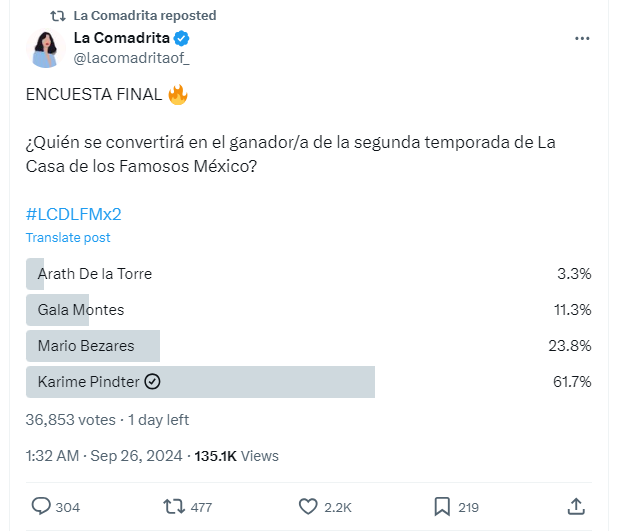Click the share upload icon
The height and width of the screenshot is (531, 624).
tap(576, 507)
